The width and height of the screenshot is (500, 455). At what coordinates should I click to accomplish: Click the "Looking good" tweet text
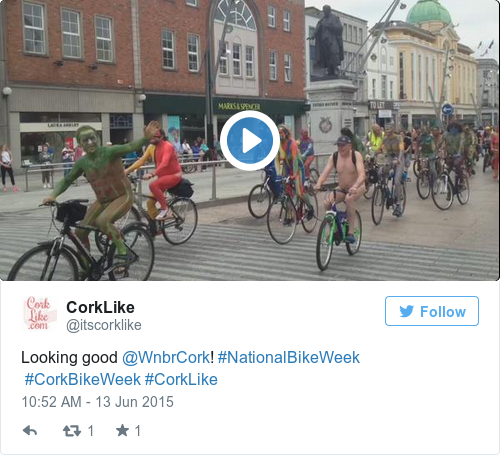click(x=69, y=357)
